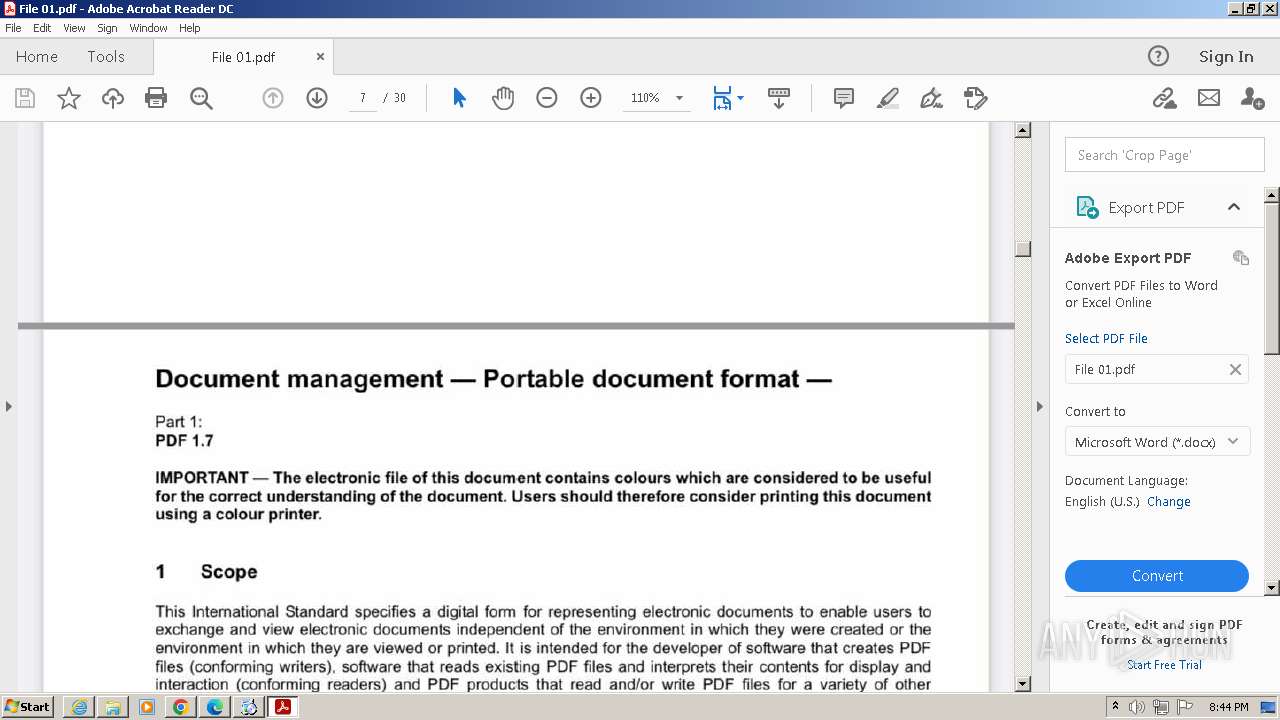The width and height of the screenshot is (1280, 720).
Task: Click the share with others person icon
Action: click(x=1252, y=98)
